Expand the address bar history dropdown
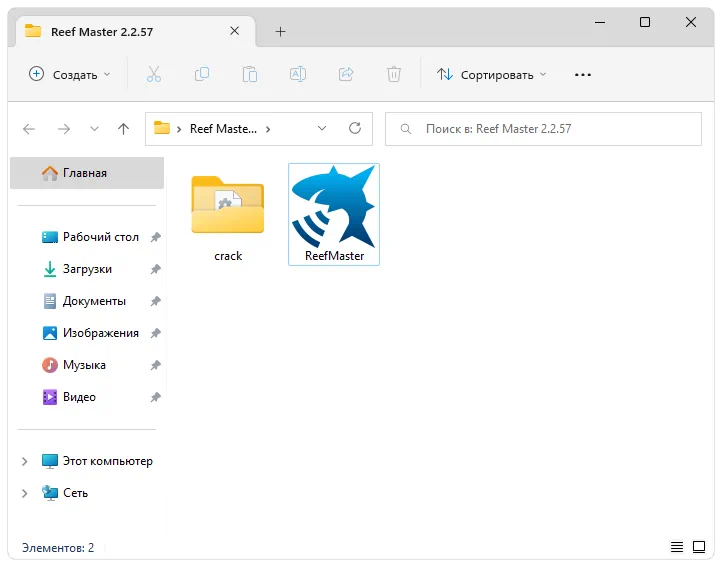Screen dimensions: 723x569 pyautogui.click(x=322, y=129)
